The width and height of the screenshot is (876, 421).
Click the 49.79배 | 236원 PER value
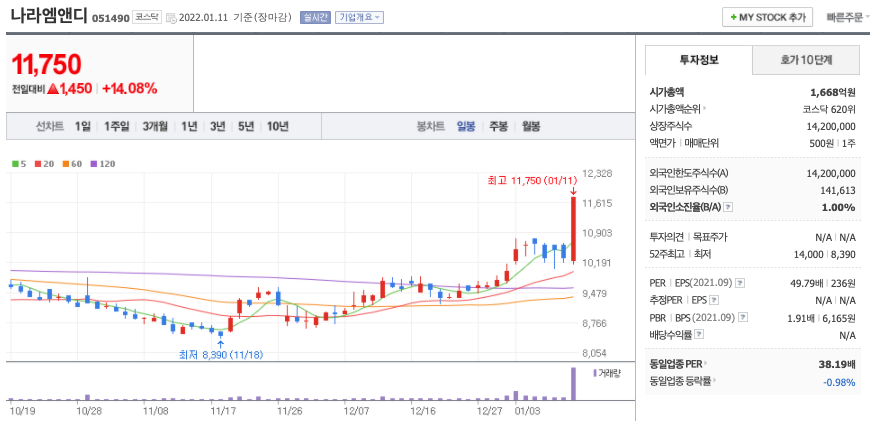coord(823,283)
